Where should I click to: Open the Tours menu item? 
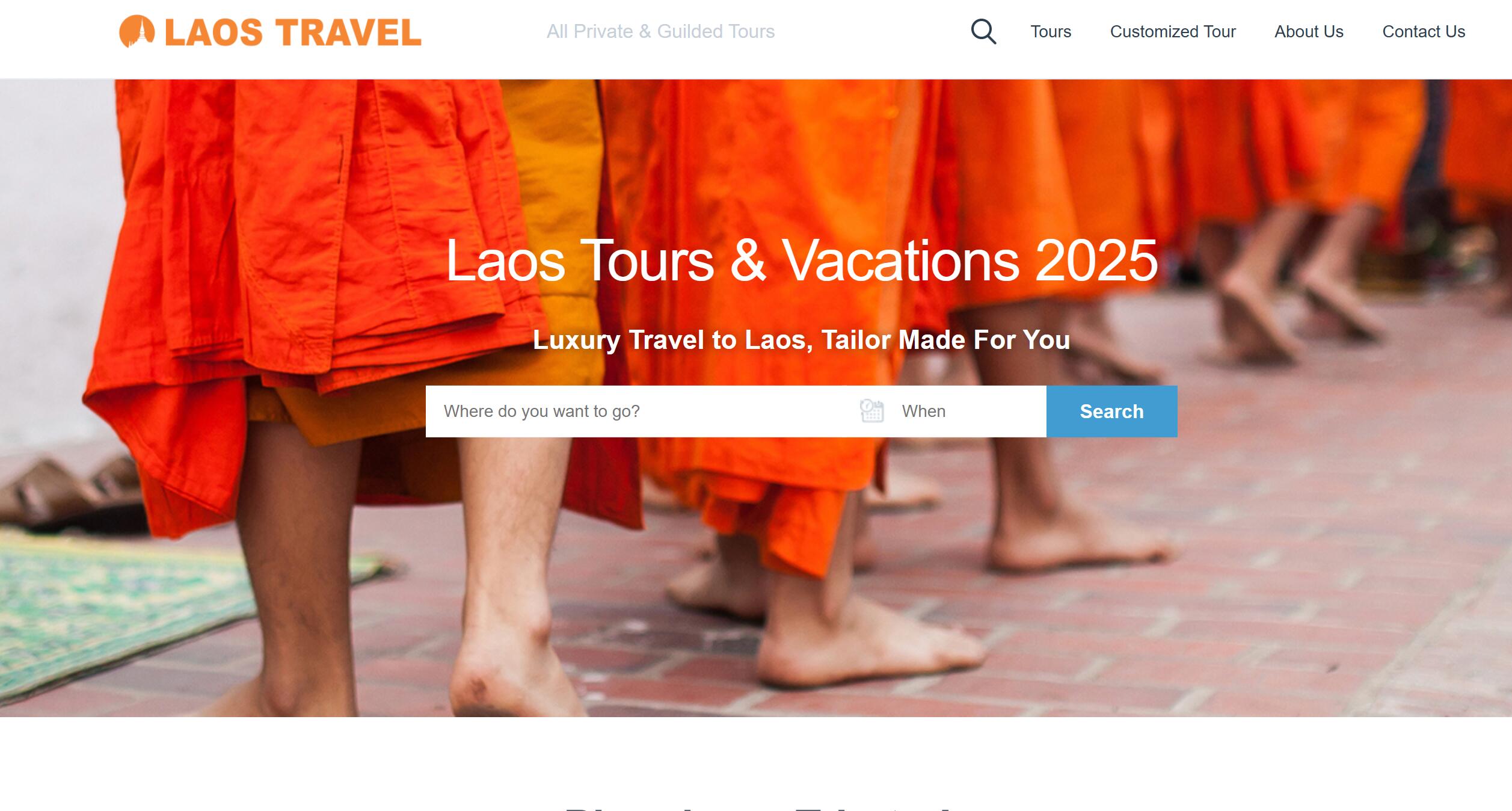1051,31
